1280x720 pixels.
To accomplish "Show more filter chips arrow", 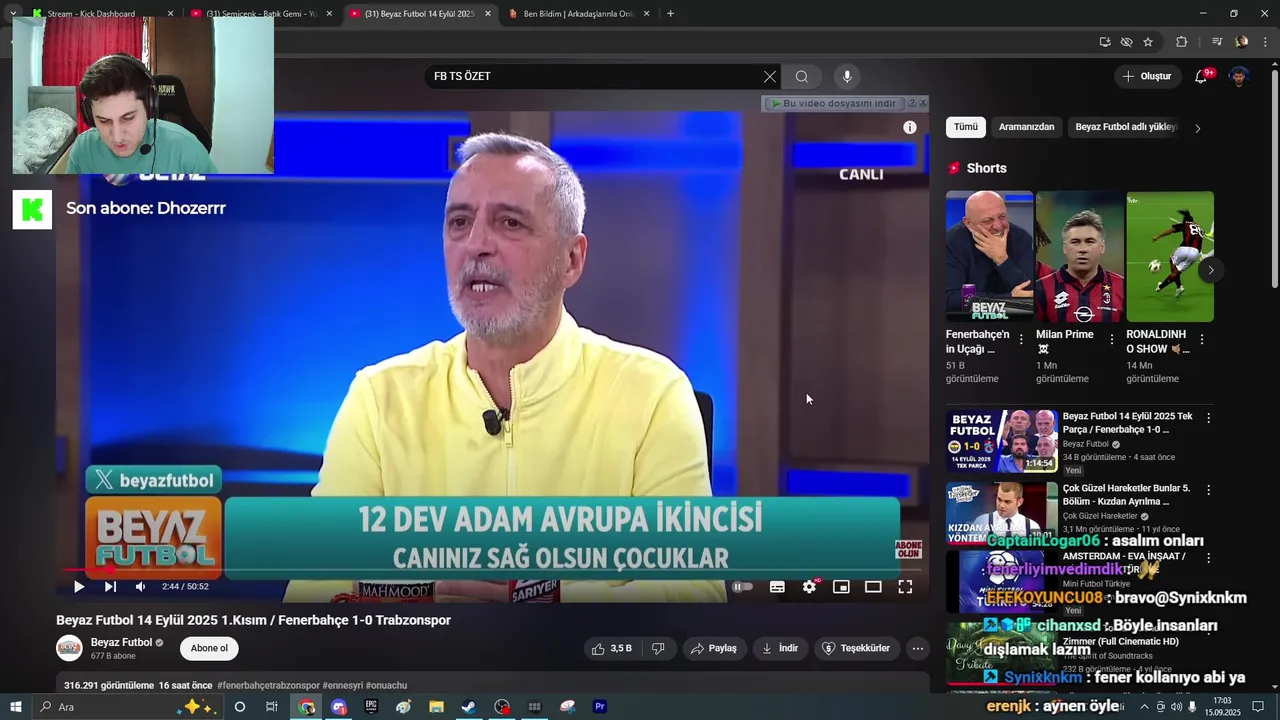I will (1198, 128).
